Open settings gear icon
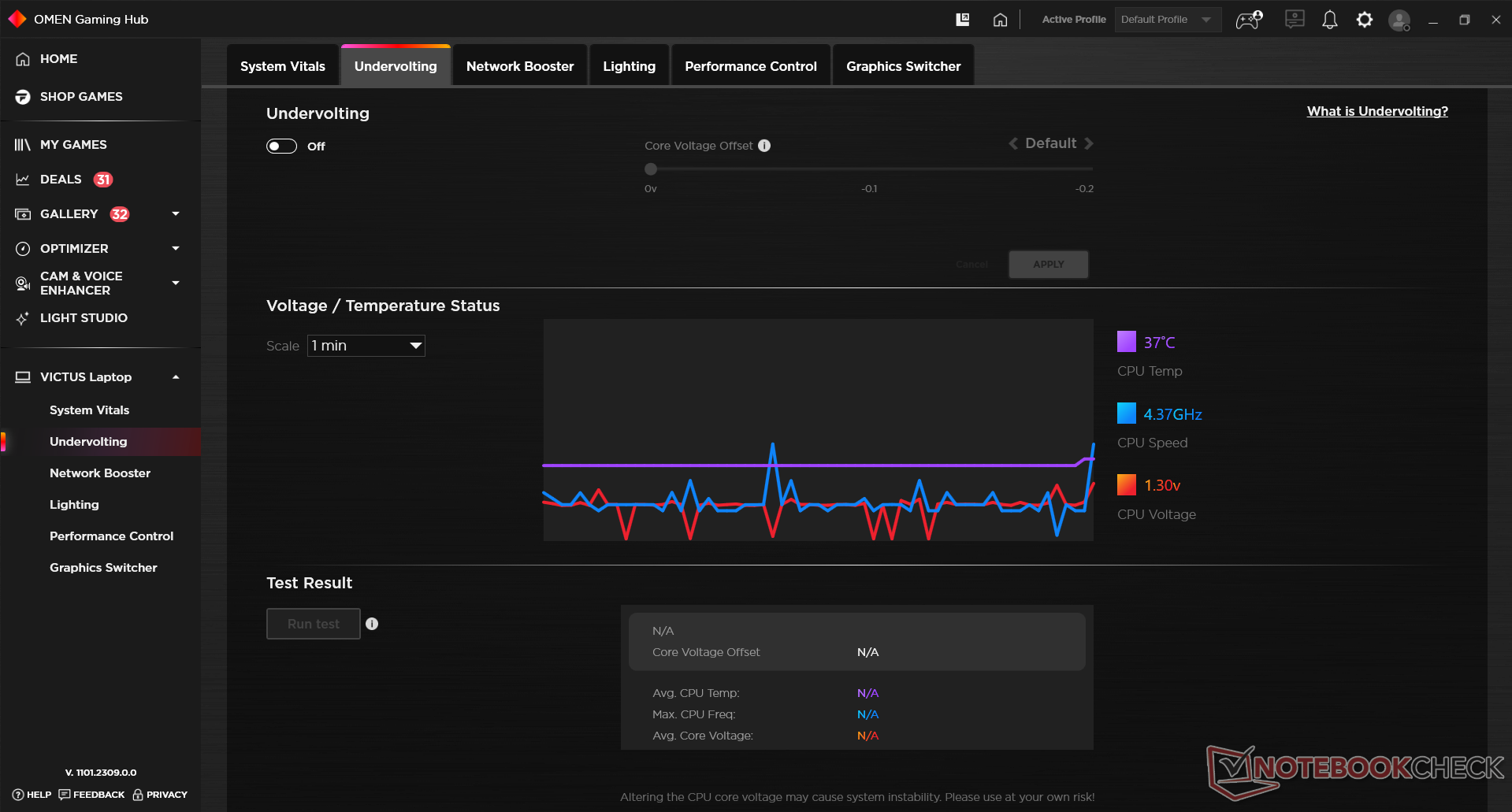The width and height of the screenshot is (1512, 812). tap(1365, 20)
